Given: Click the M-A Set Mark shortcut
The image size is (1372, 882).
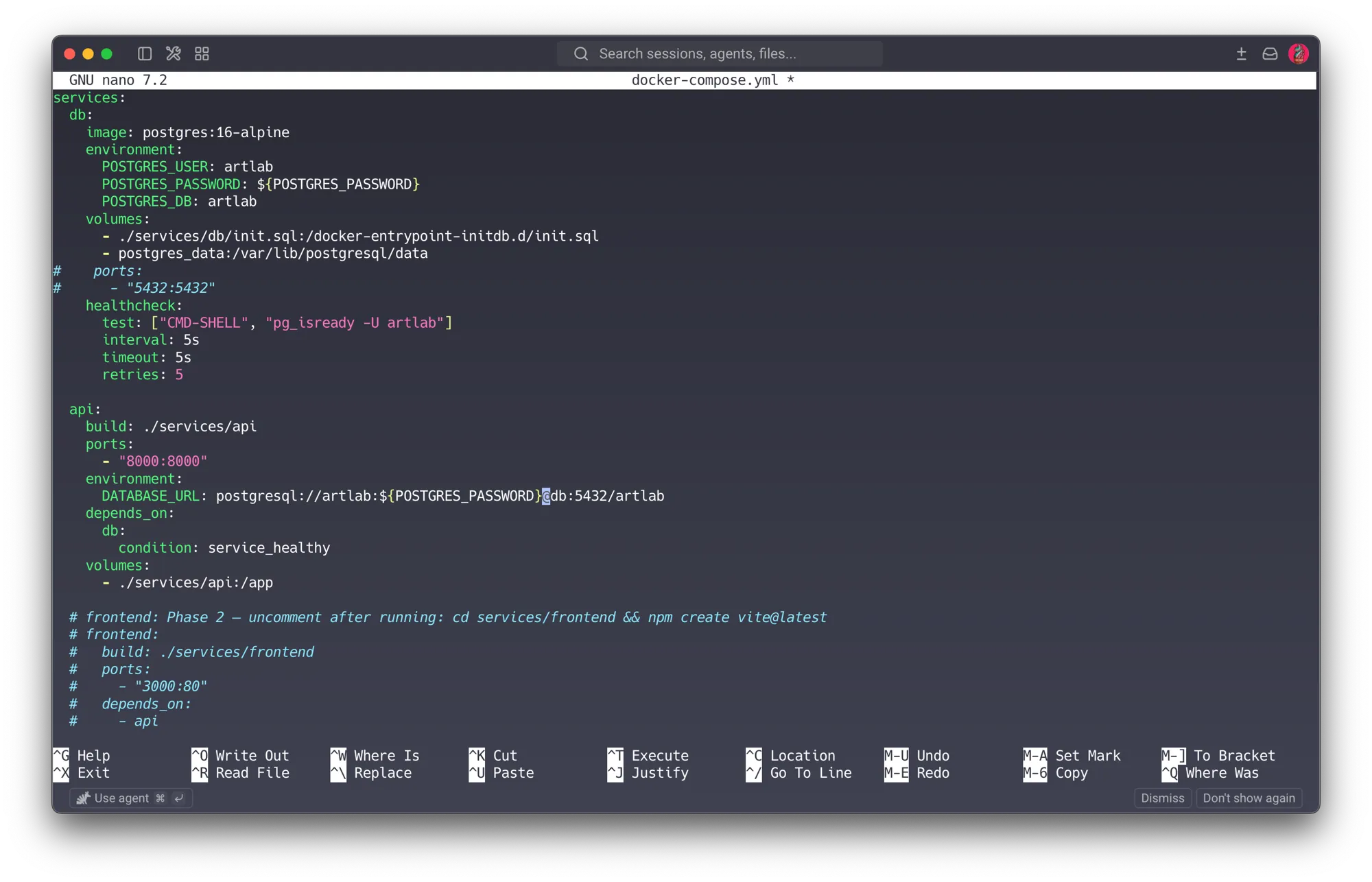Looking at the screenshot, I should point(1072,755).
